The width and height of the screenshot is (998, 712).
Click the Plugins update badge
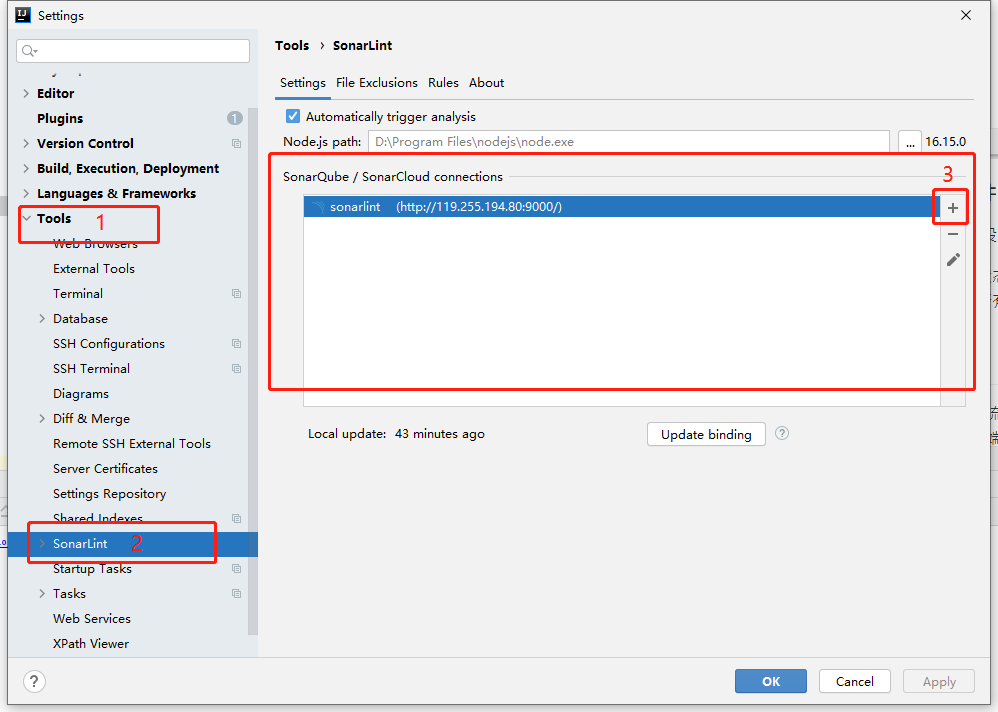click(x=235, y=118)
